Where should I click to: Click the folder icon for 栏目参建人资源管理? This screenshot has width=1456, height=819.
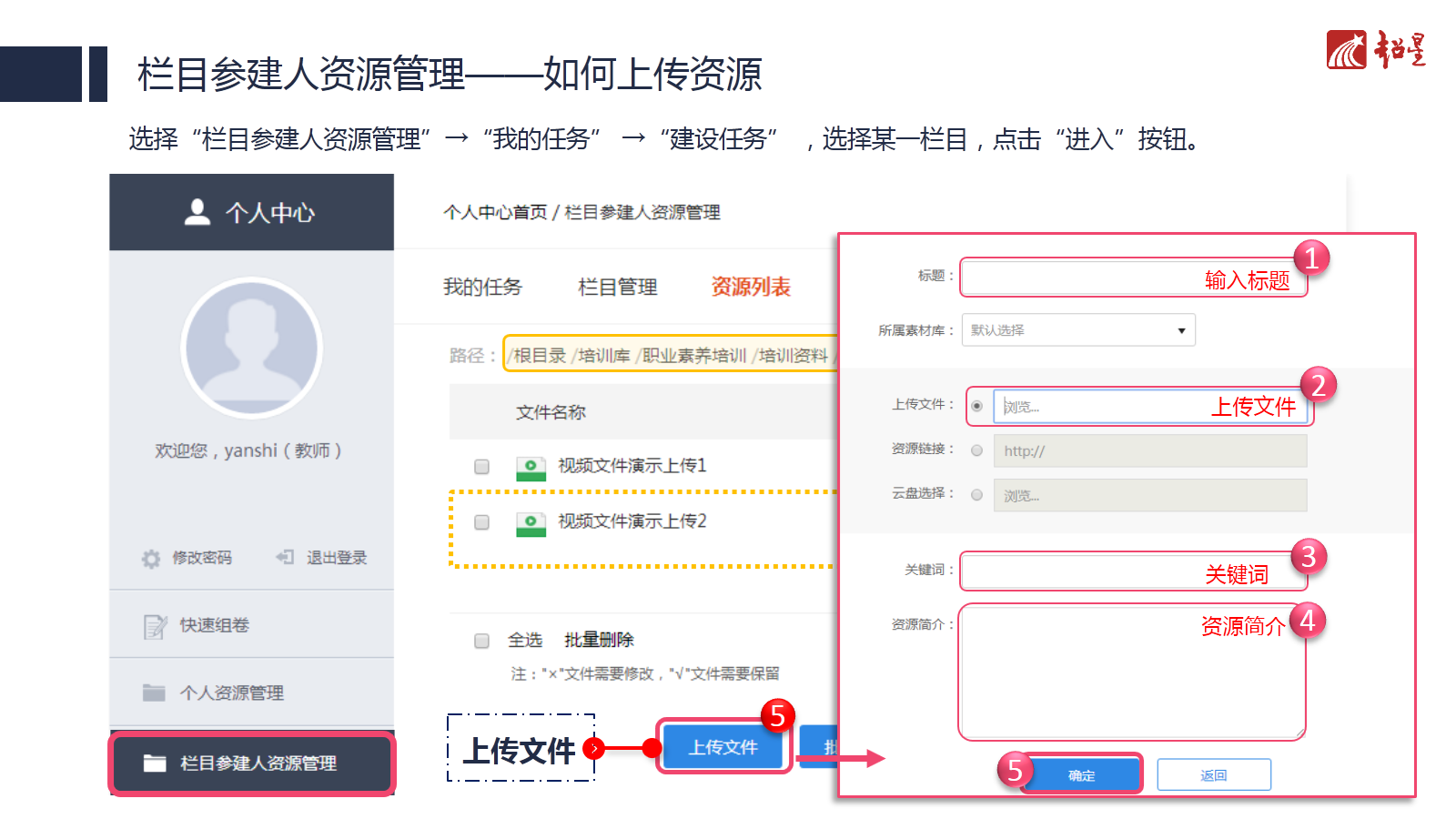point(155,763)
